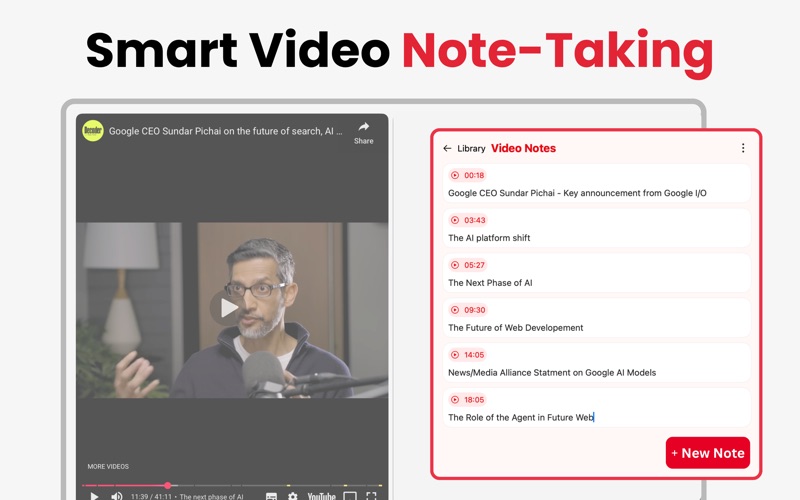Enter fullscreen mode in the video player

371,496
